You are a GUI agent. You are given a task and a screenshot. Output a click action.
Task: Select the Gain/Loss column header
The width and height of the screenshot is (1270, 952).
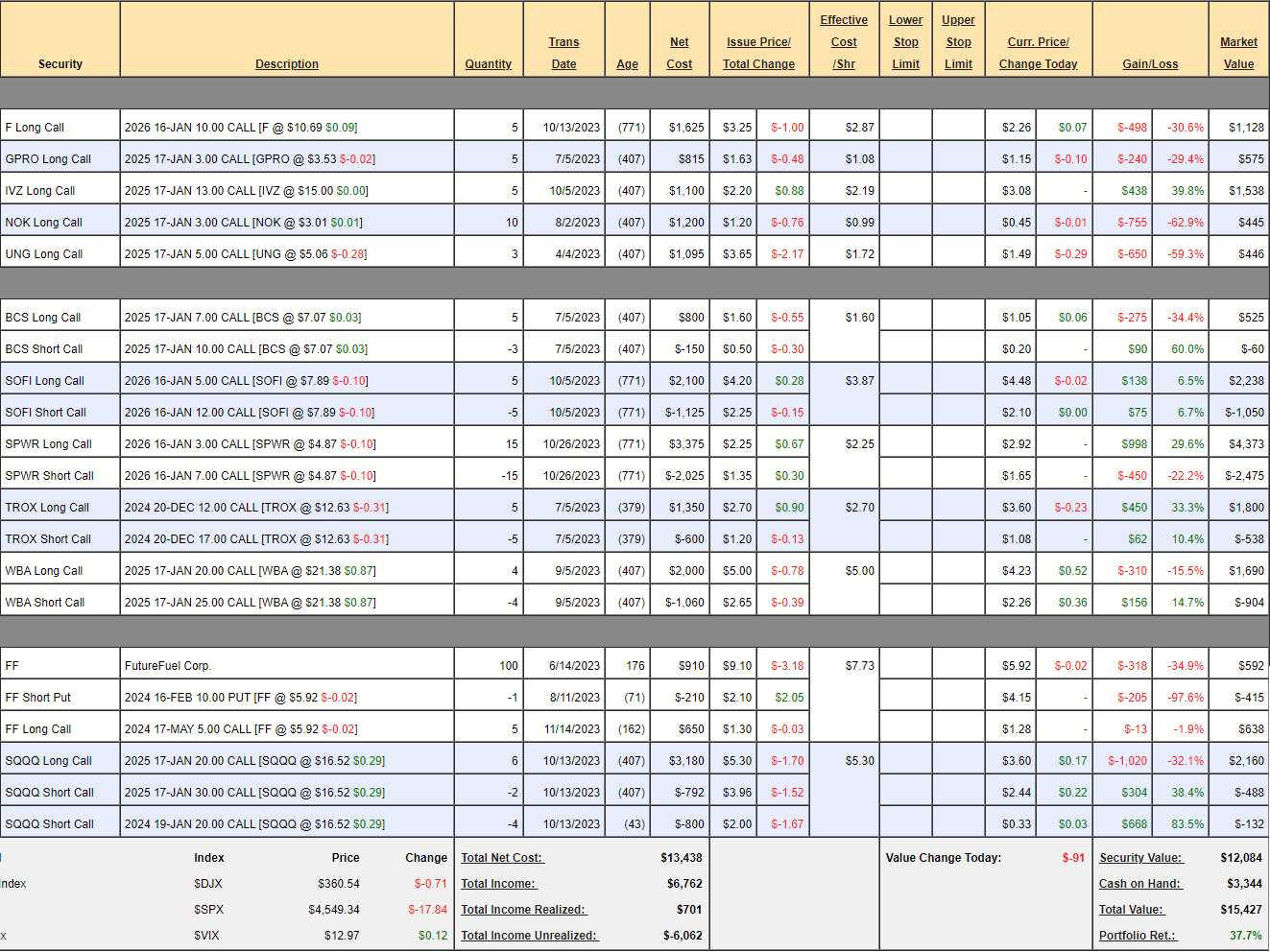coord(1150,64)
